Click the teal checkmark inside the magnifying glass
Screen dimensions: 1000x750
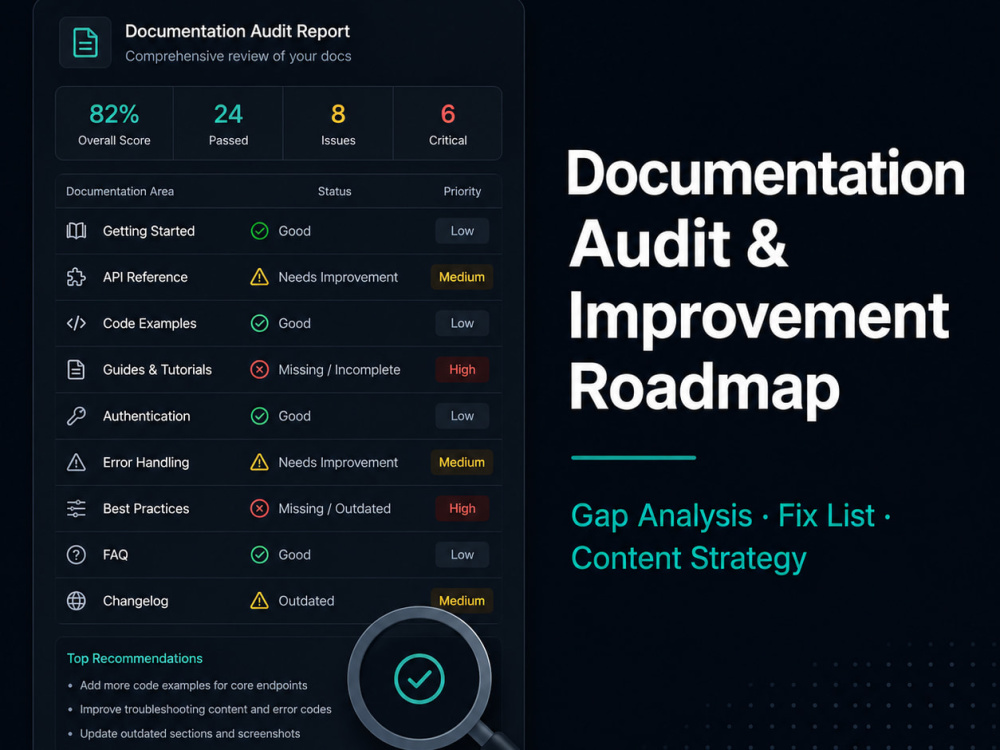(x=419, y=679)
